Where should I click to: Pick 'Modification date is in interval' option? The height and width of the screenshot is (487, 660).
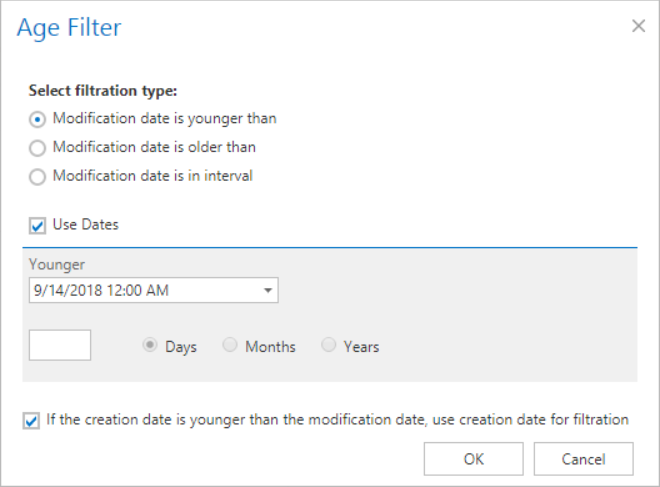[38, 177]
